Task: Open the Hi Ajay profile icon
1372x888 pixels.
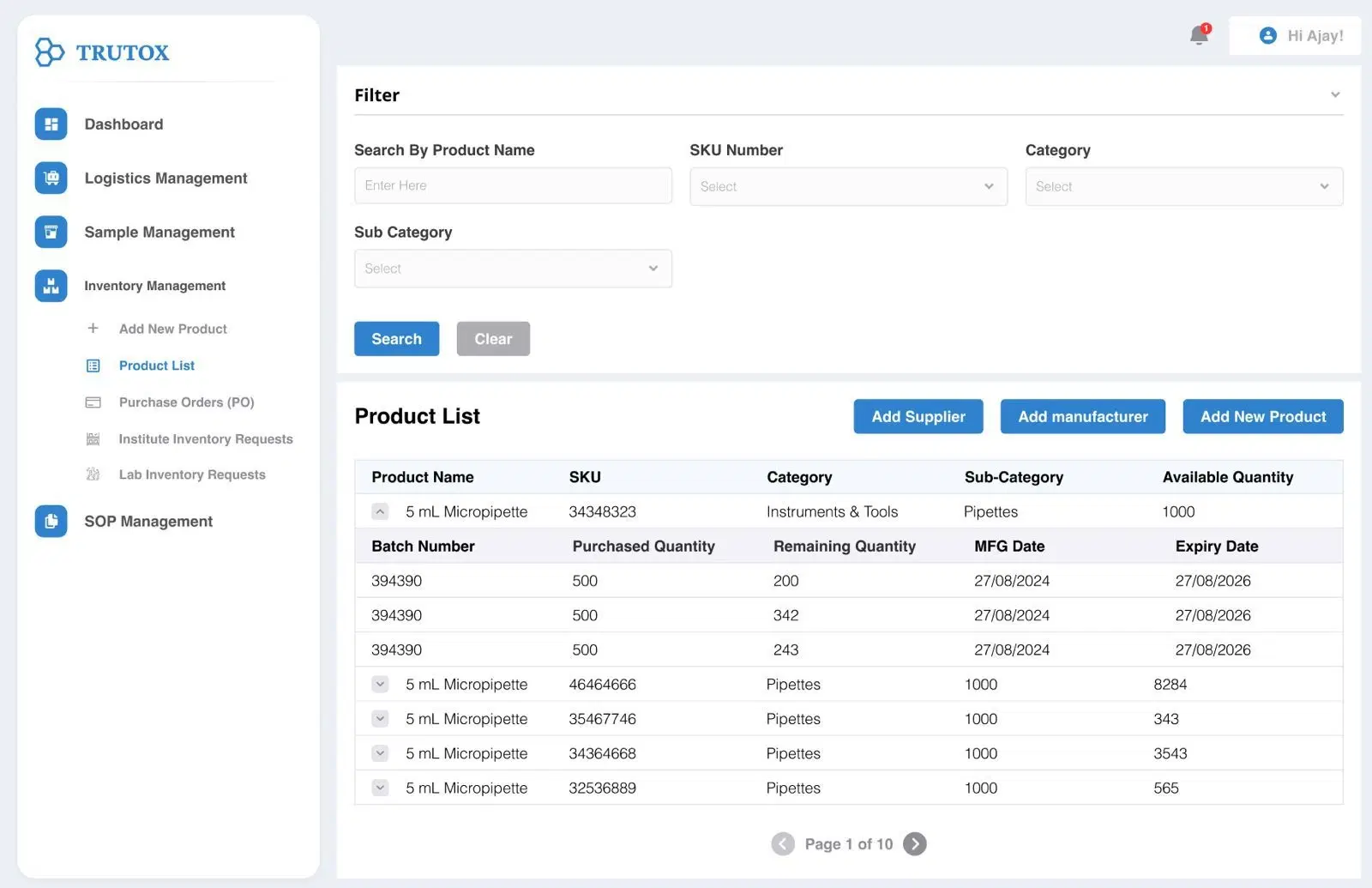Action: pyautogui.click(x=1267, y=35)
